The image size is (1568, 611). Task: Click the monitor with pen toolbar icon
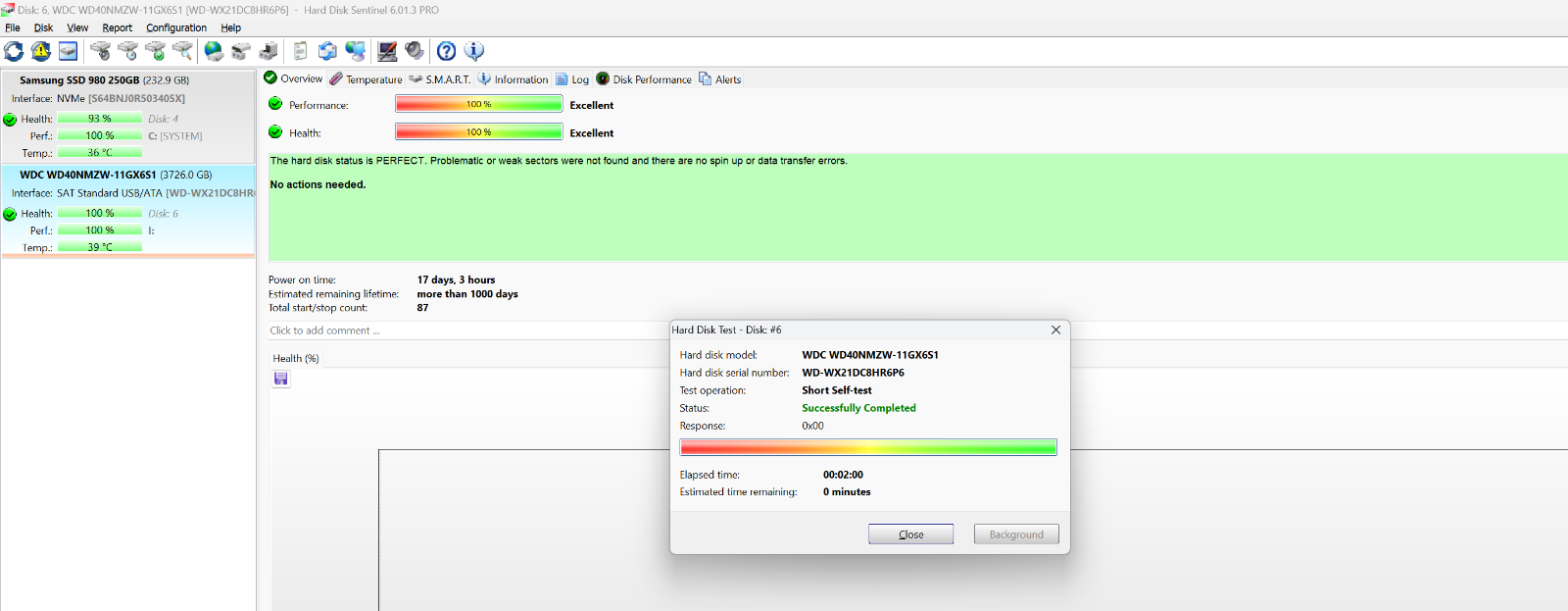387,51
